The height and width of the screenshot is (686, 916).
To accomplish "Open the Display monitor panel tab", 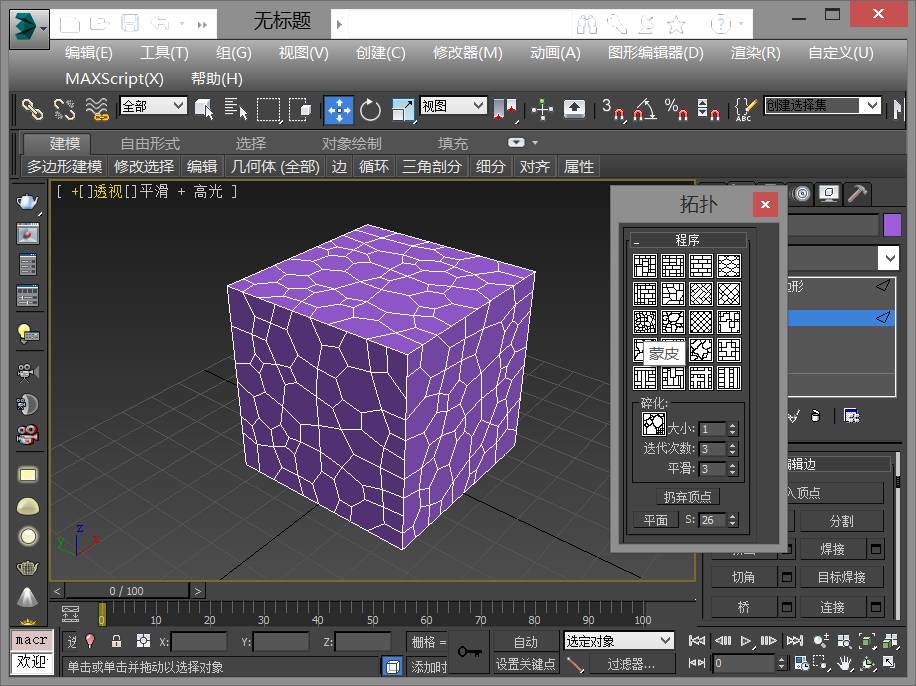I will (829, 193).
